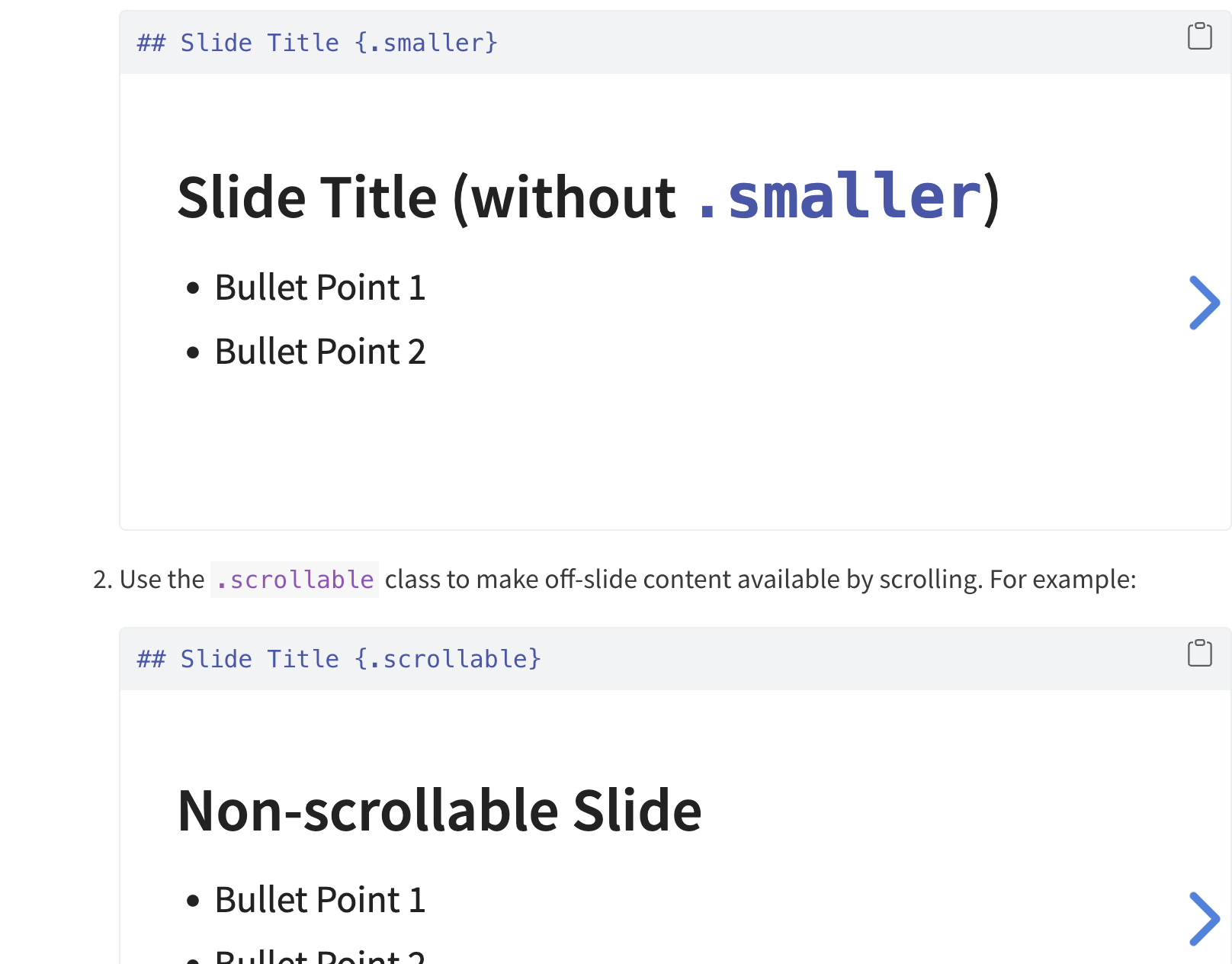Click the inline '.scrollable' code in paragraph

[x=294, y=580]
